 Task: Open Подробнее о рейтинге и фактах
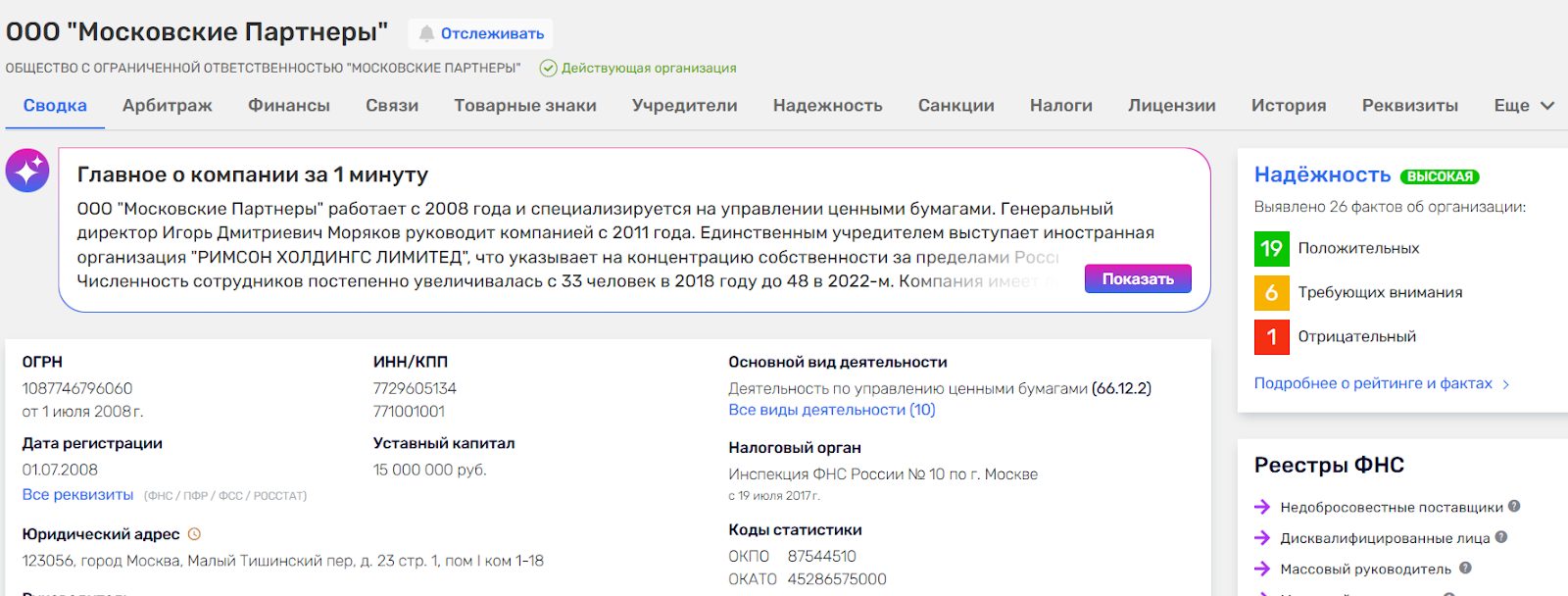[1381, 383]
